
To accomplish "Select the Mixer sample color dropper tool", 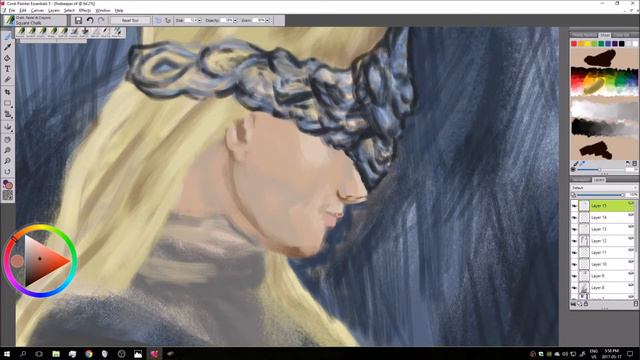I will 582,164.
